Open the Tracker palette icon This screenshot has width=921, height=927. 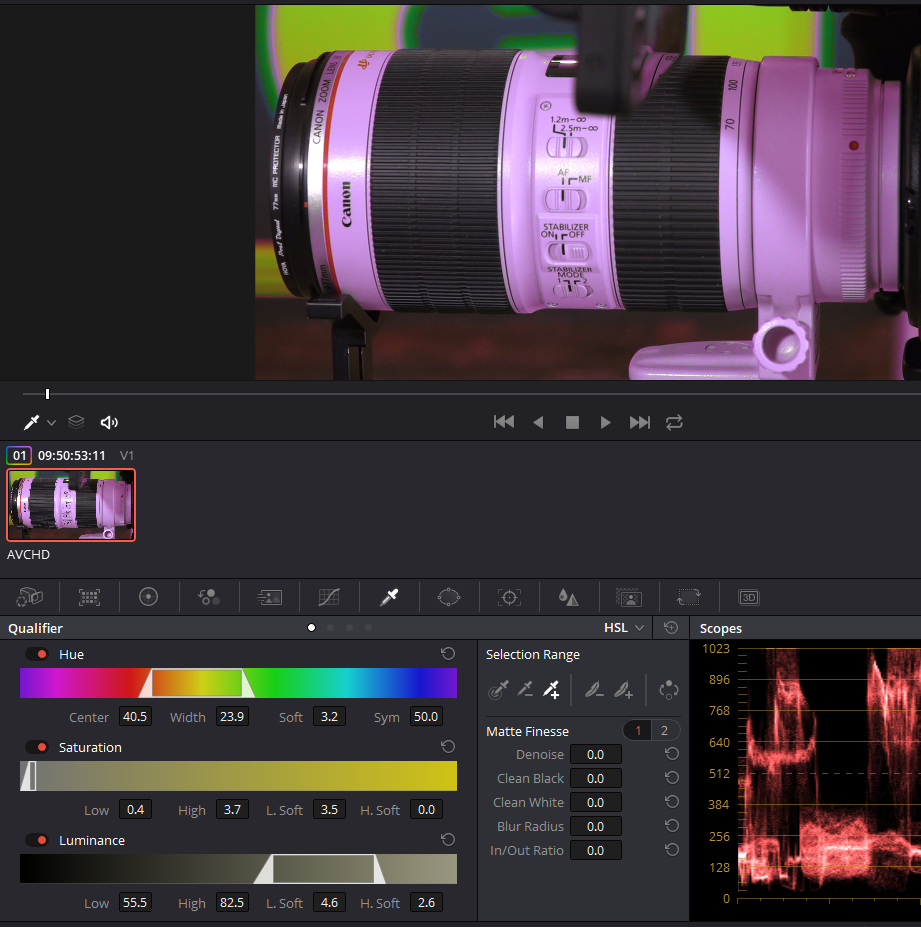(x=509, y=597)
